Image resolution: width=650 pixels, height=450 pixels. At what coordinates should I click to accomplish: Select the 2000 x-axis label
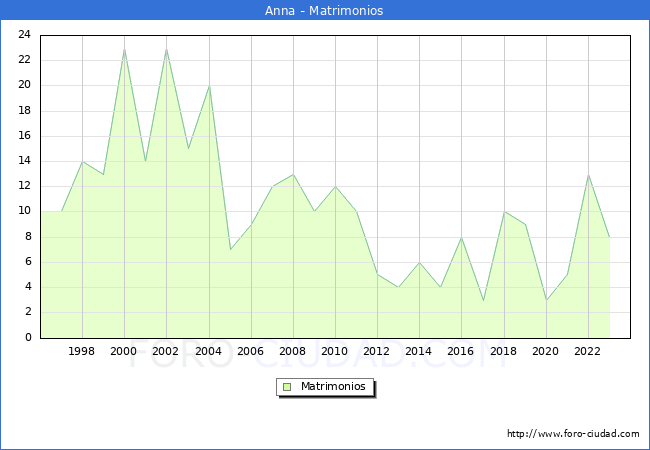tap(124, 351)
